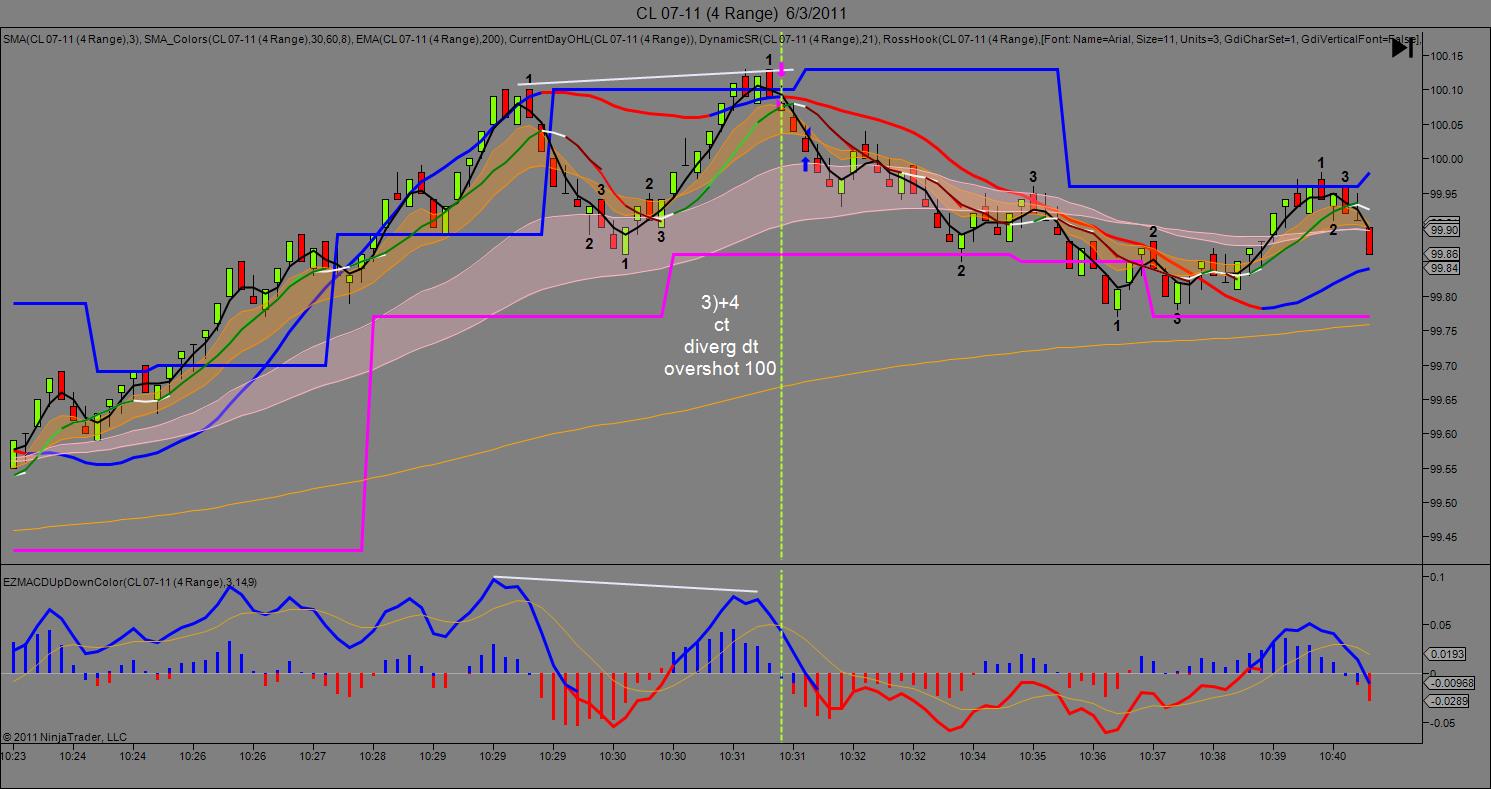
Task: Click the 10:34 time axis label
Action: point(974,757)
